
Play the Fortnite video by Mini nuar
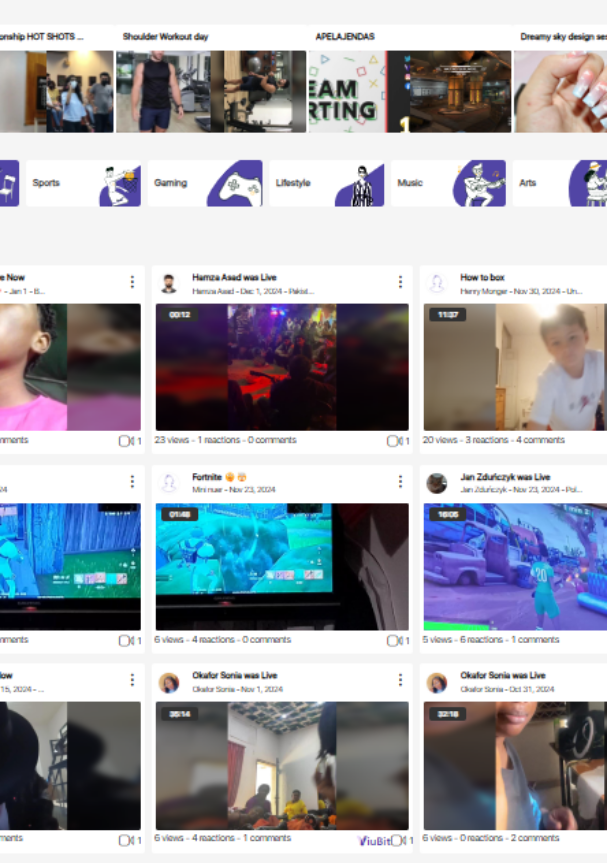tap(282, 567)
